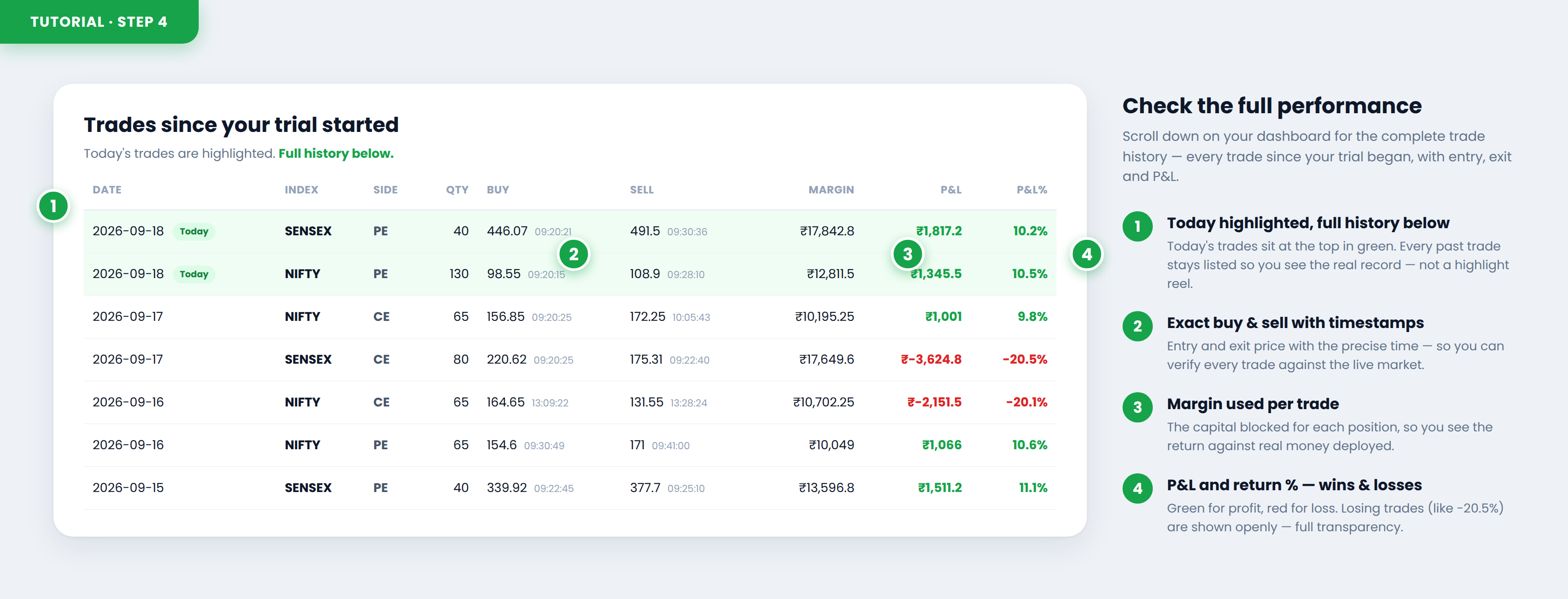The height and width of the screenshot is (599, 1568).
Task: Sort by the DATE column header
Action: 107,190
